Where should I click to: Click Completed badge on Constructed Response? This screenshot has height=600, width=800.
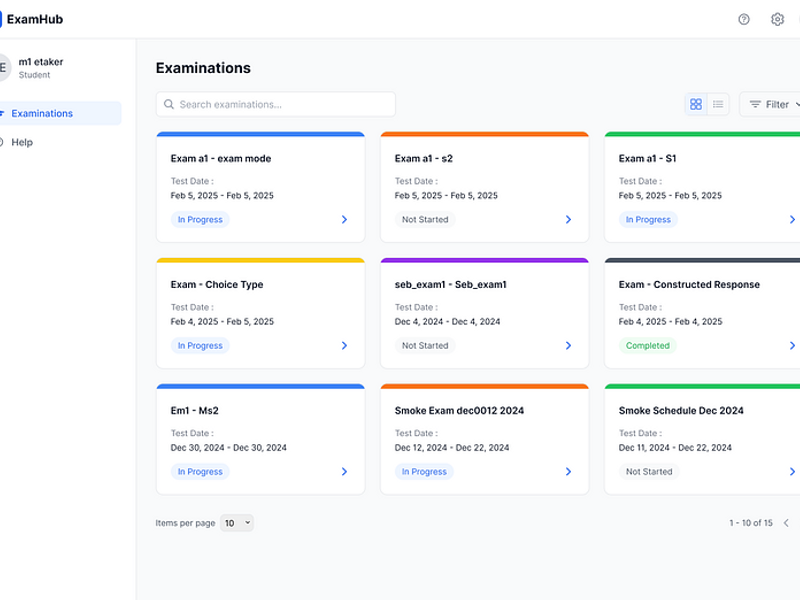pos(648,345)
